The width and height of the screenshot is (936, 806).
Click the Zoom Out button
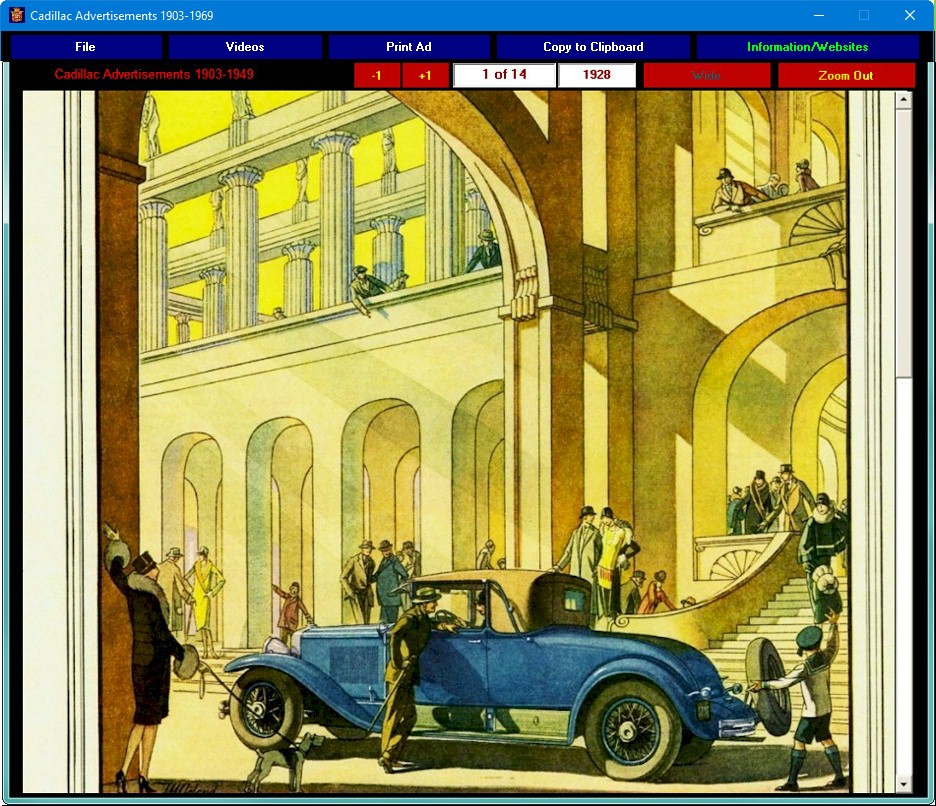pos(846,76)
